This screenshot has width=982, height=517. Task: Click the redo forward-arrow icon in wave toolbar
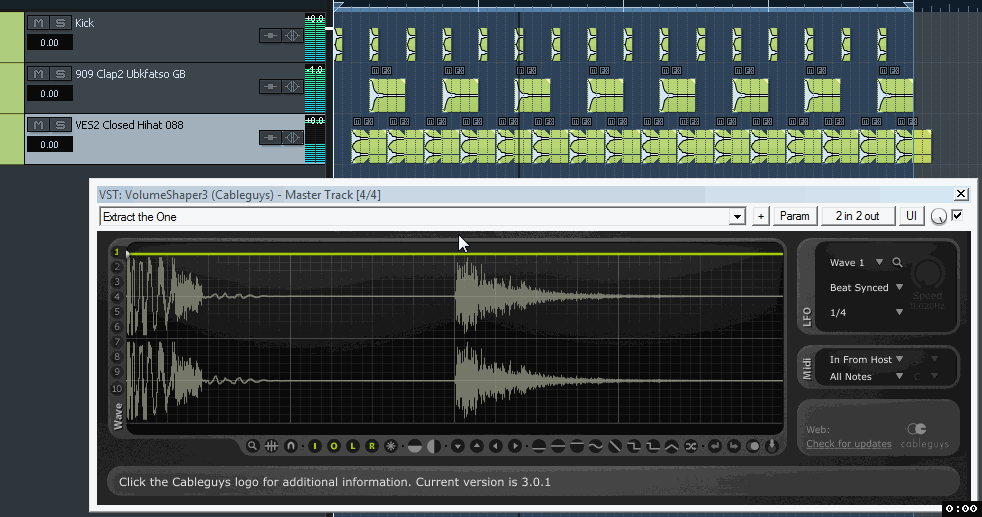pyautogui.click(x=734, y=446)
